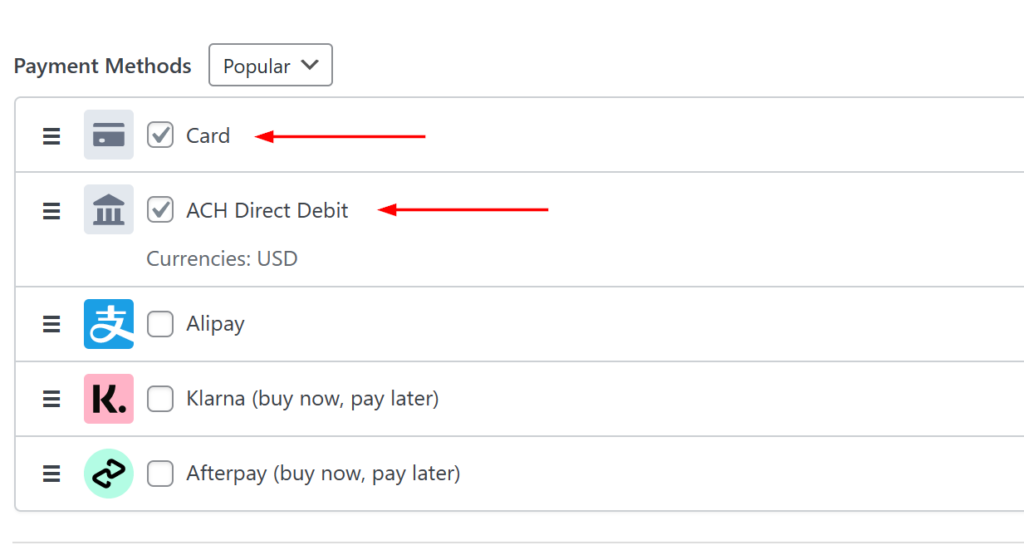Click the ACH Direct Debit bank icon
Viewport: 1024px width, 550px height.
click(x=108, y=210)
